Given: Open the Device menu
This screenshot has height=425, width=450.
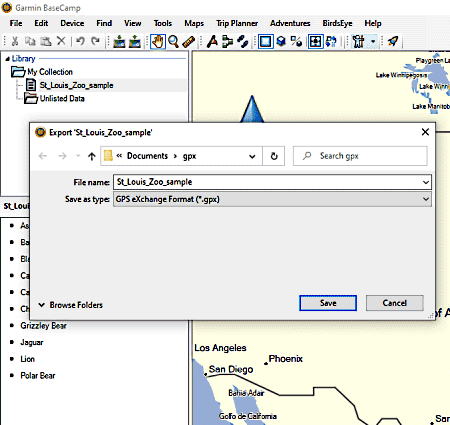Looking at the screenshot, I should [72, 23].
